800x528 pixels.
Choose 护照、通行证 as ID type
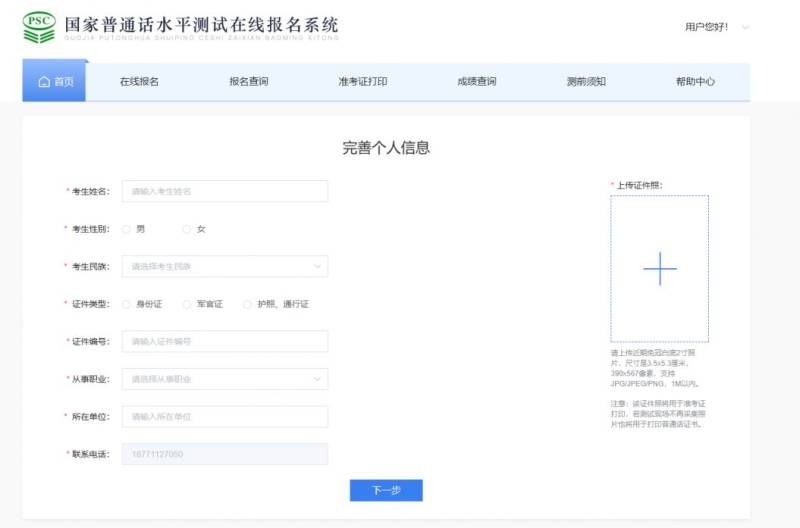248,304
